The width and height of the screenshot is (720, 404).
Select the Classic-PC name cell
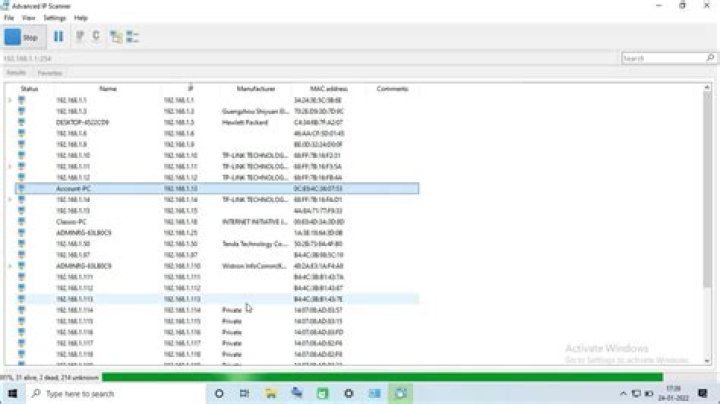(x=71, y=221)
